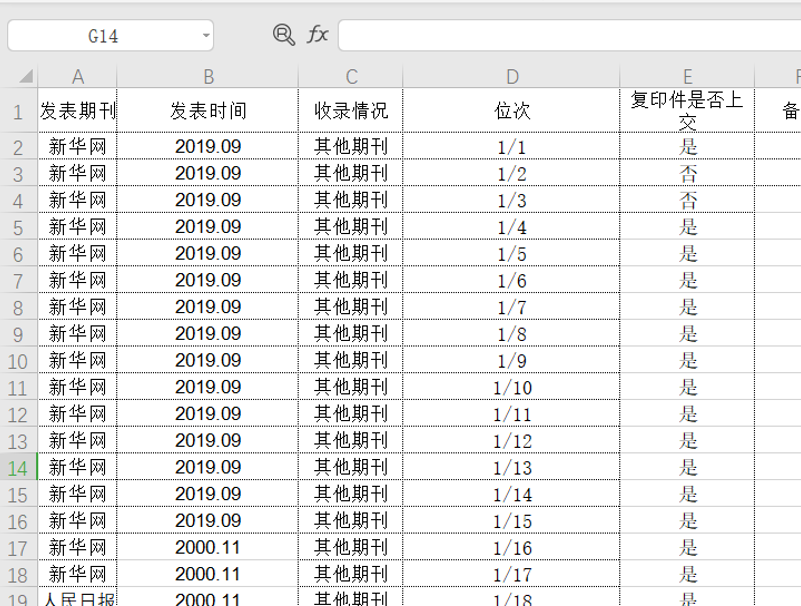Select column B header
This screenshot has height=606, width=801.
(208, 77)
